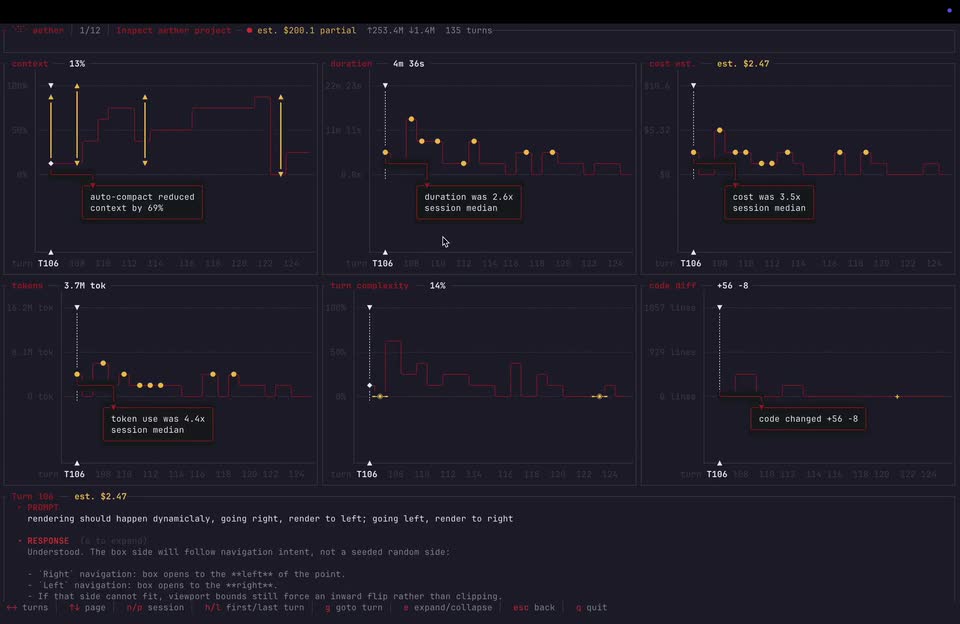
Task: Click the ↓1.4M output token count
Action: point(422,30)
